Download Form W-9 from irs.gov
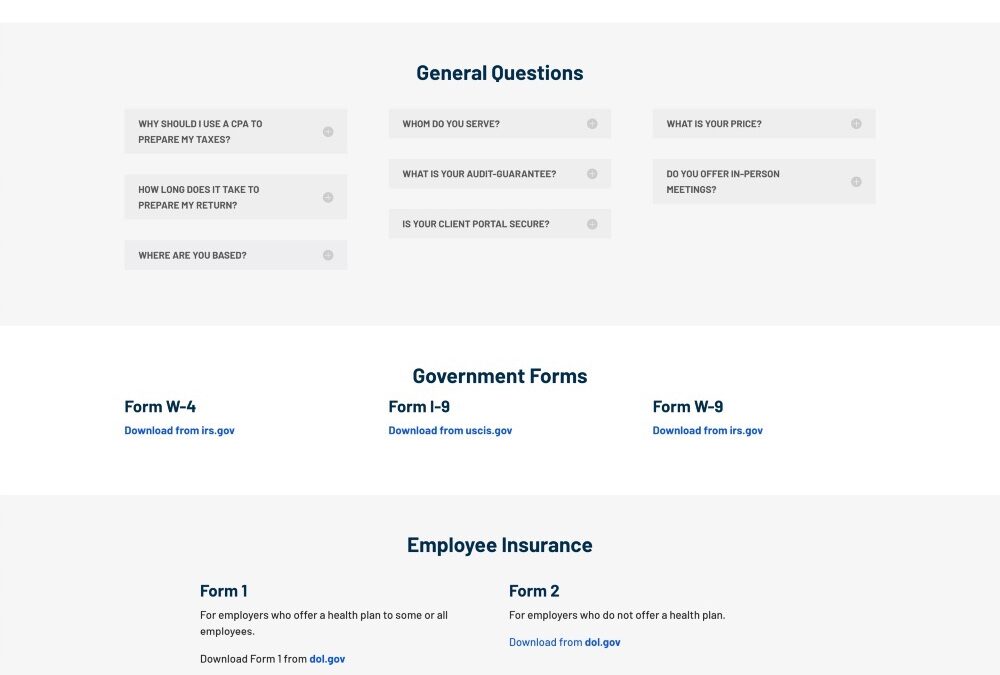Image resolution: width=1000 pixels, height=675 pixels. [708, 431]
